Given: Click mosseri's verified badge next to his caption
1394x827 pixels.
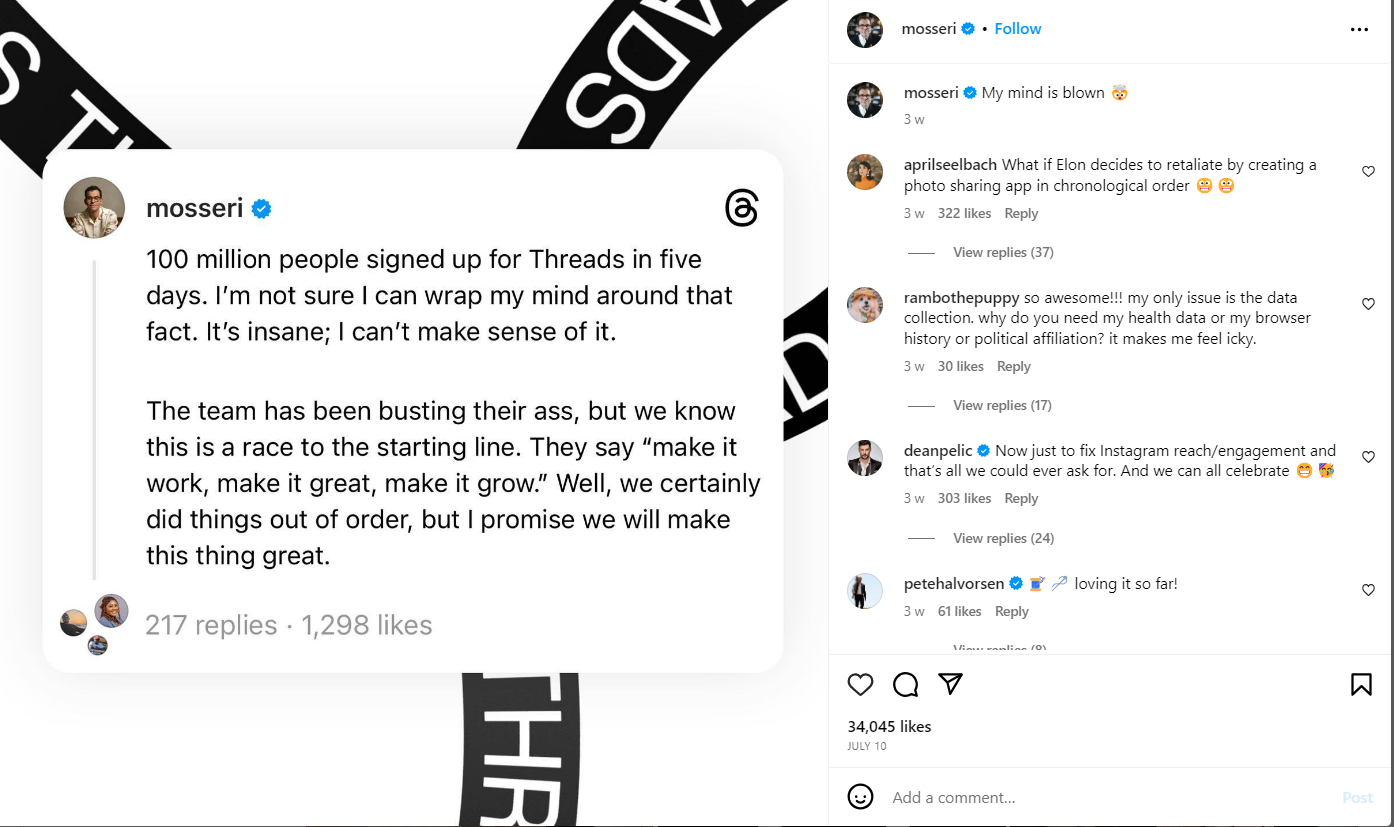Looking at the screenshot, I should [969, 92].
